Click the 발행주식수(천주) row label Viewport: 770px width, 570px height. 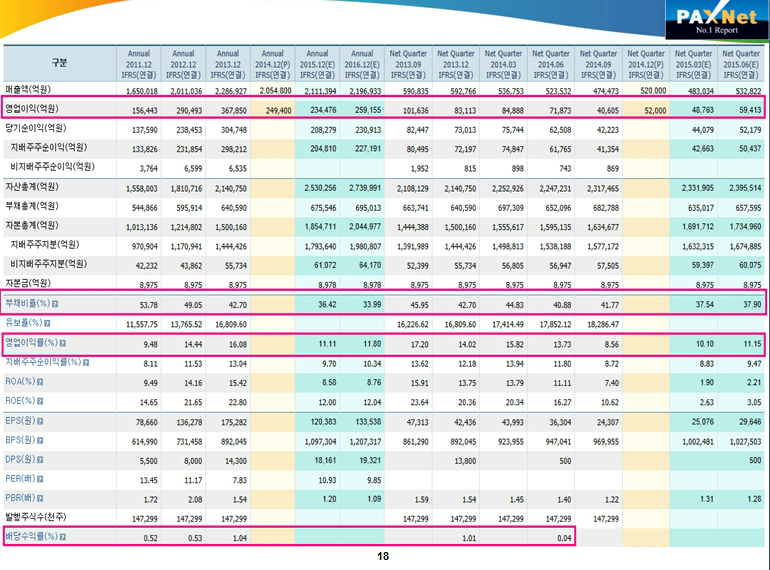(x=40, y=518)
